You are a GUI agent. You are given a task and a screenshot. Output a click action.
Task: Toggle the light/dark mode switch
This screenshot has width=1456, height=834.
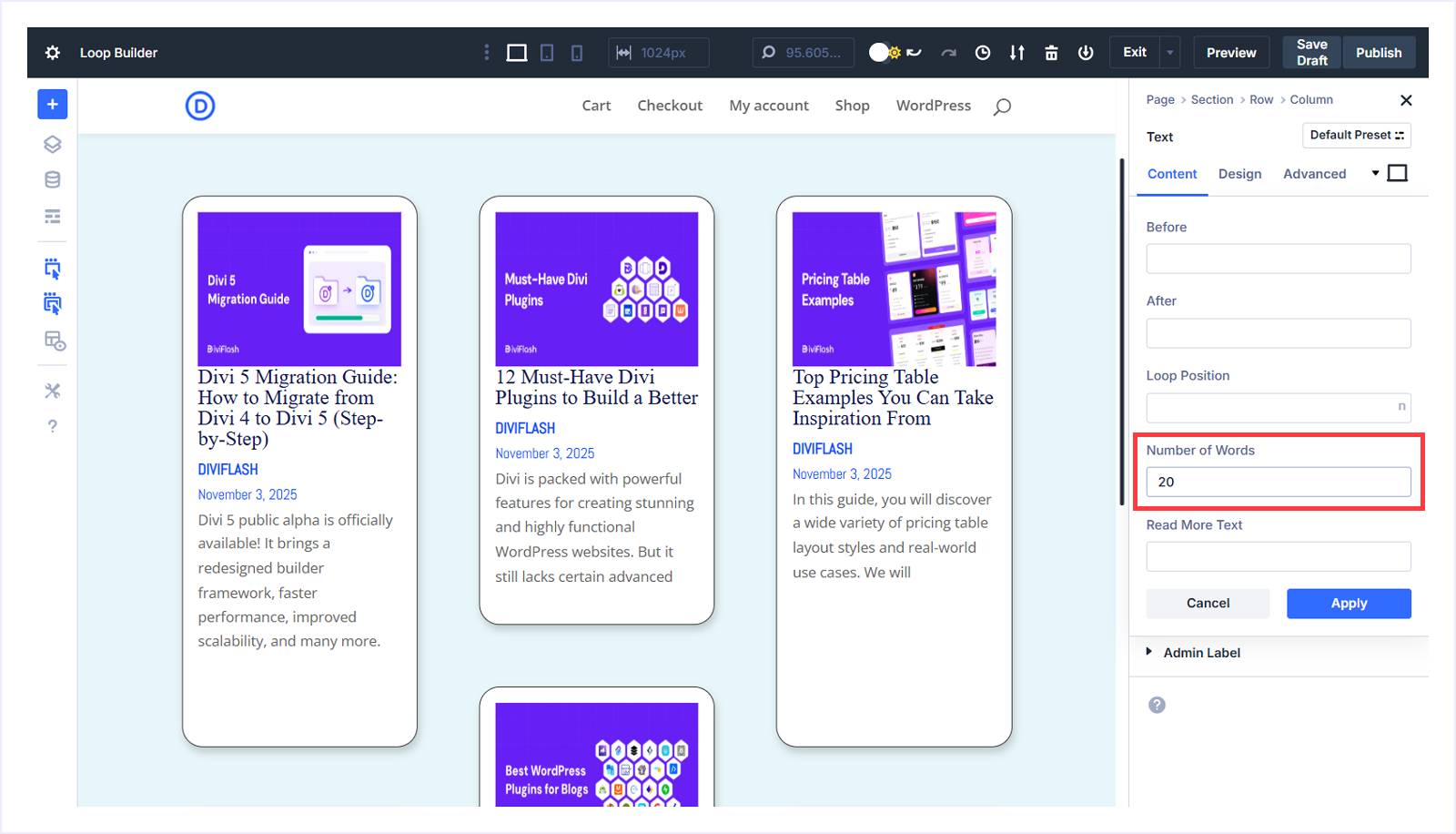click(884, 53)
